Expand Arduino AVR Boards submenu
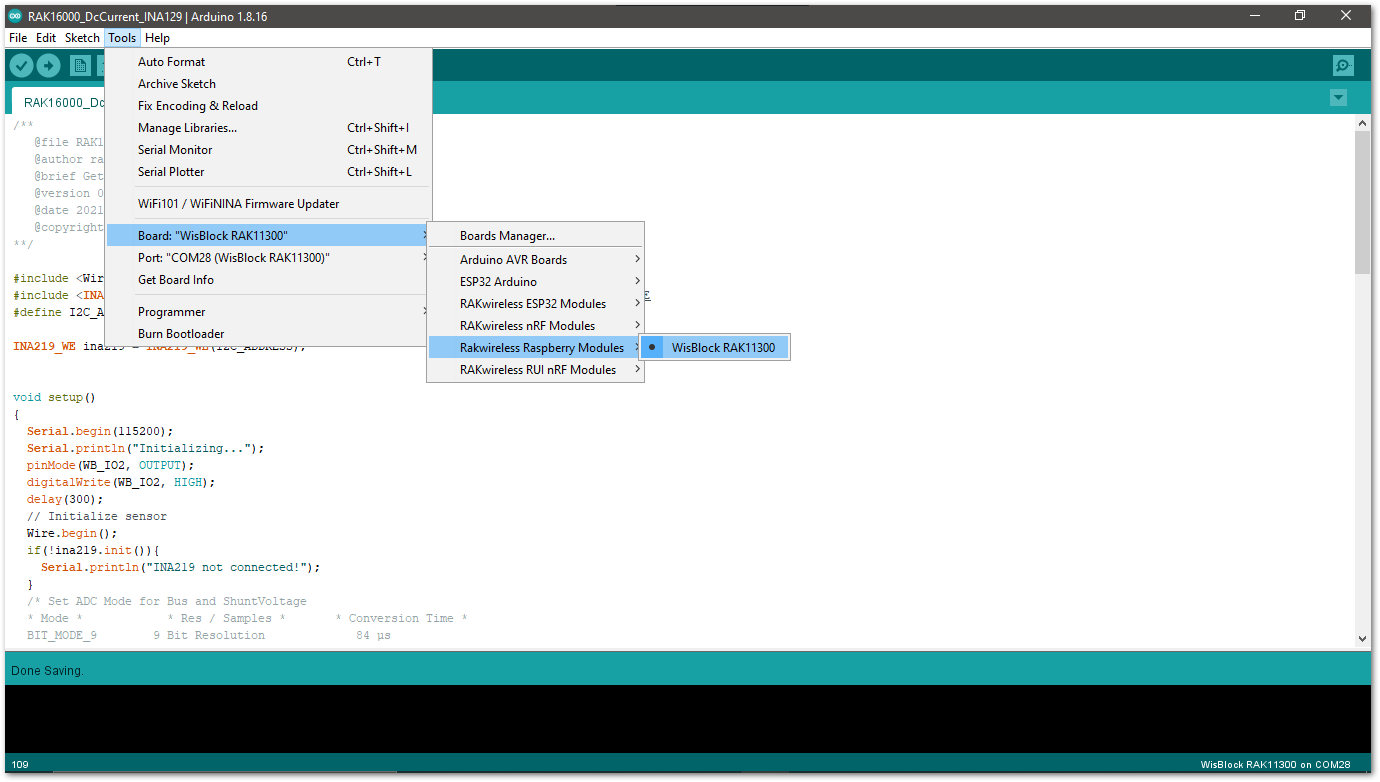 [535, 260]
